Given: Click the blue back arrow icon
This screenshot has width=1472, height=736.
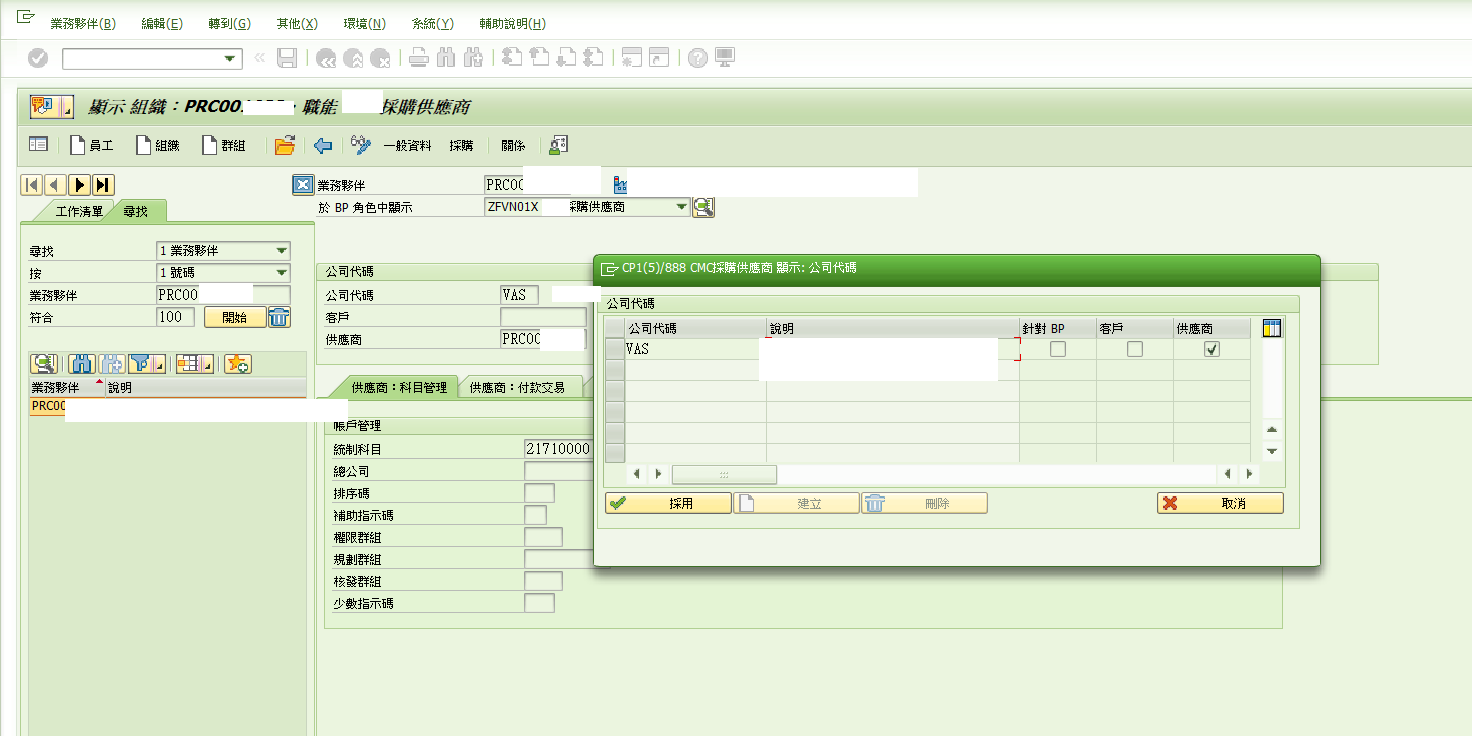Looking at the screenshot, I should tap(322, 146).
